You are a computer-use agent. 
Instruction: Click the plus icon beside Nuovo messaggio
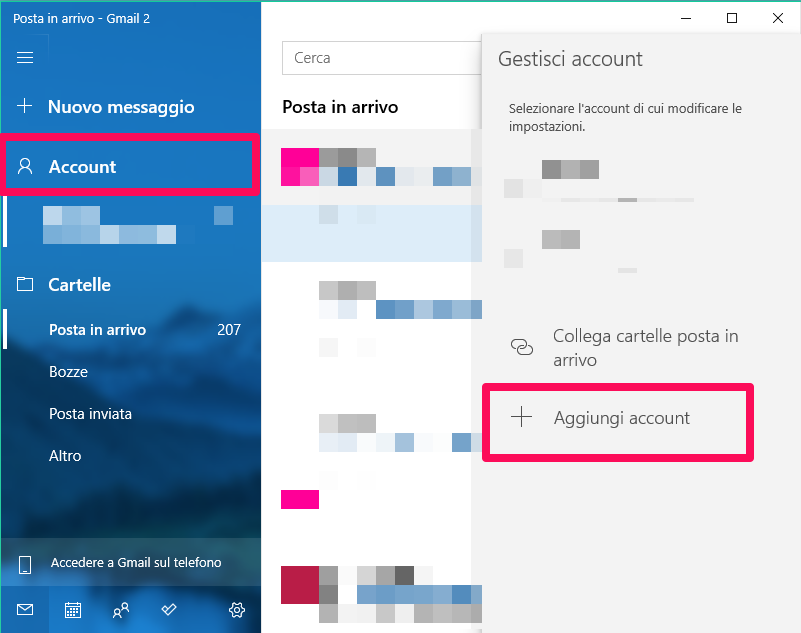pos(25,106)
